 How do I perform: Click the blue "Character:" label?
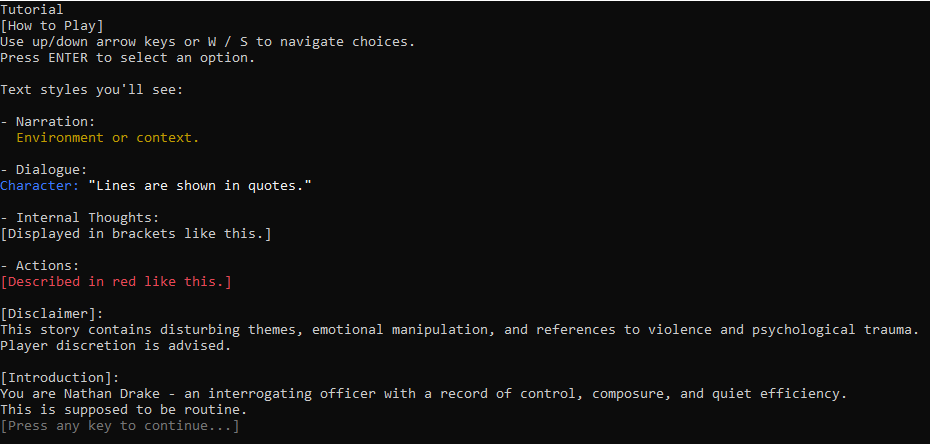point(39,186)
